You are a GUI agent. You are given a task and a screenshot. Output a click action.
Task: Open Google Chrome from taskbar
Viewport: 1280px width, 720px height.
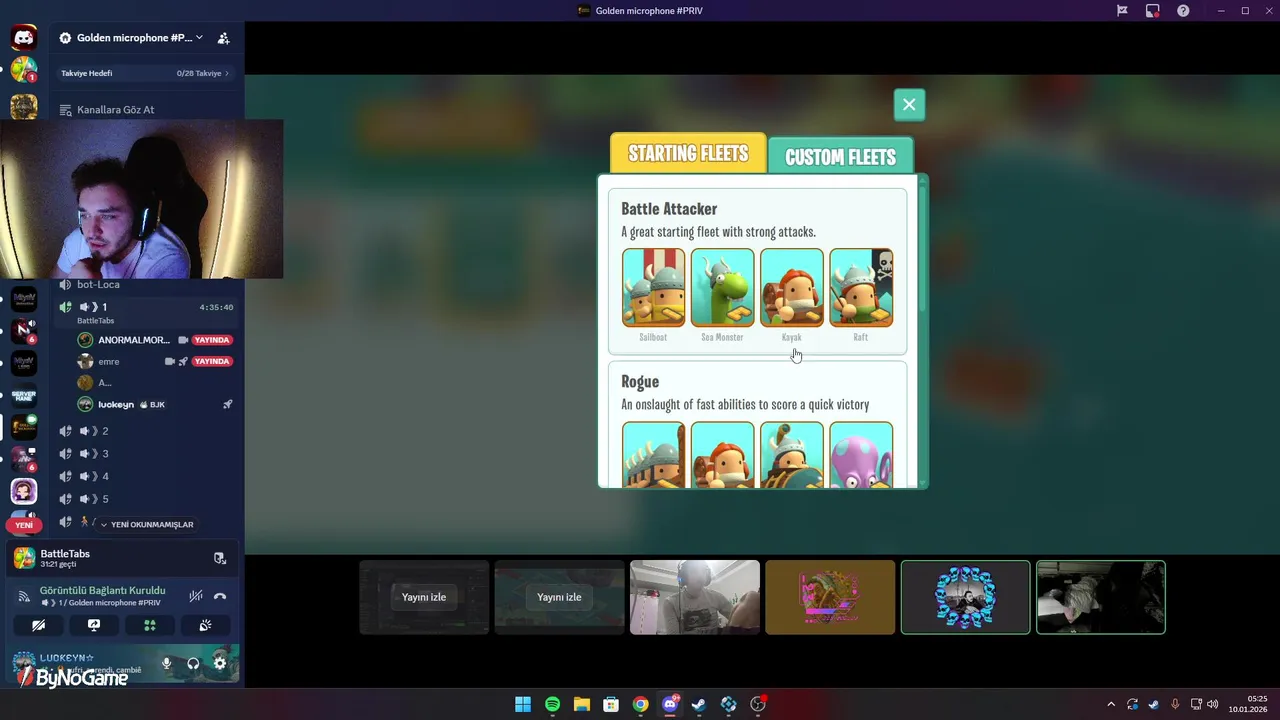pyautogui.click(x=640, y=704)
